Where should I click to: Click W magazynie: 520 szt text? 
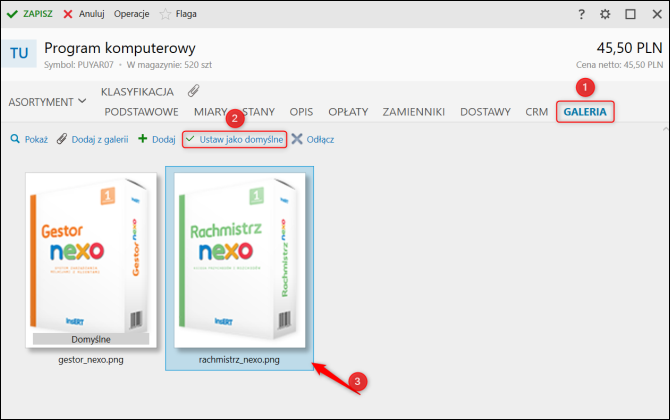point(169,65)
